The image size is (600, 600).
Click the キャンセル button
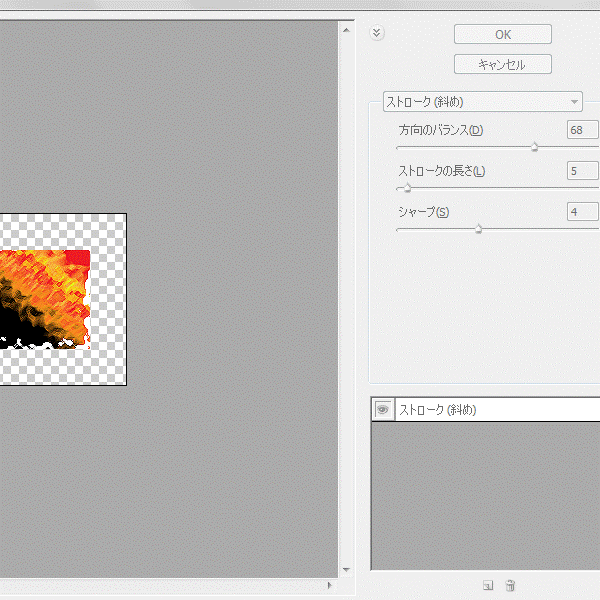click(502, 64)
